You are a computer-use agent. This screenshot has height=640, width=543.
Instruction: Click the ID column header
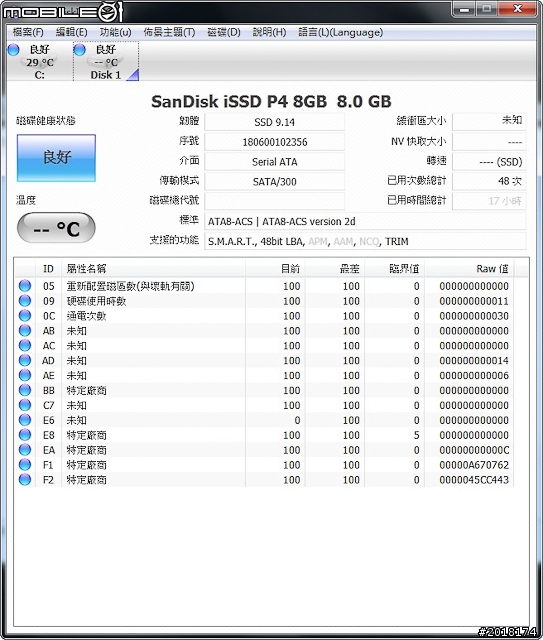(x=48, y=269)
